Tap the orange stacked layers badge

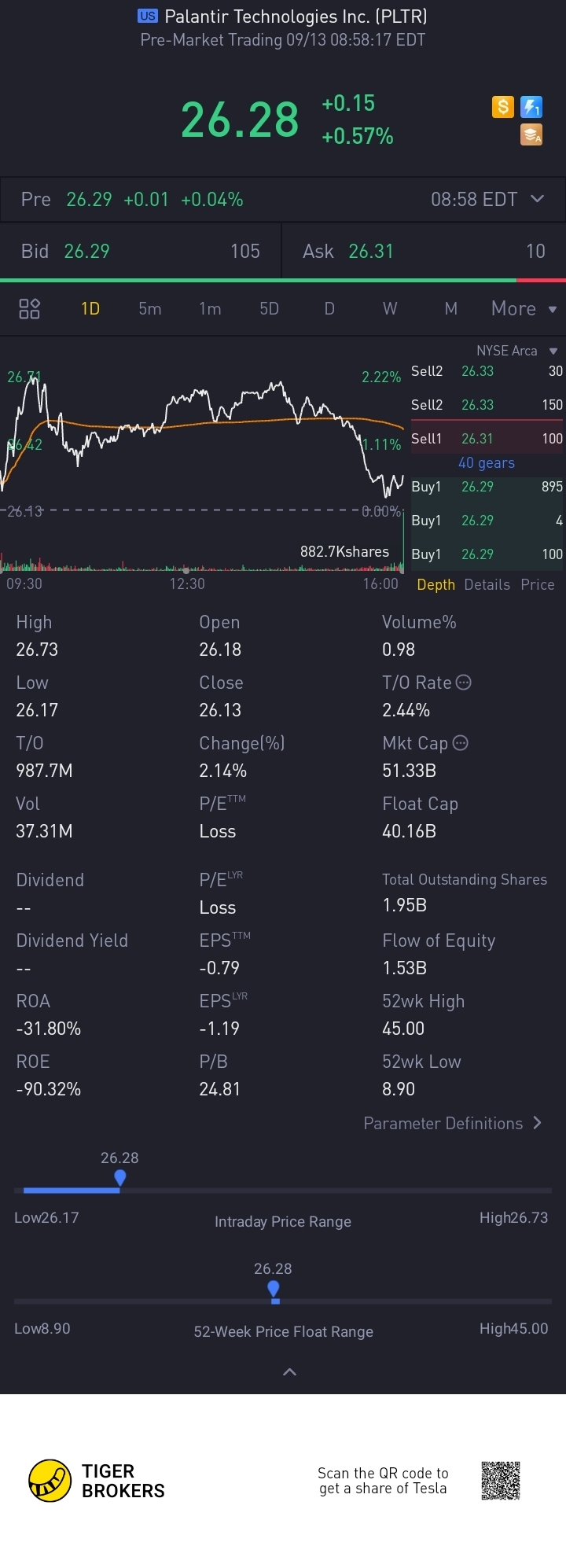(531, 135)
